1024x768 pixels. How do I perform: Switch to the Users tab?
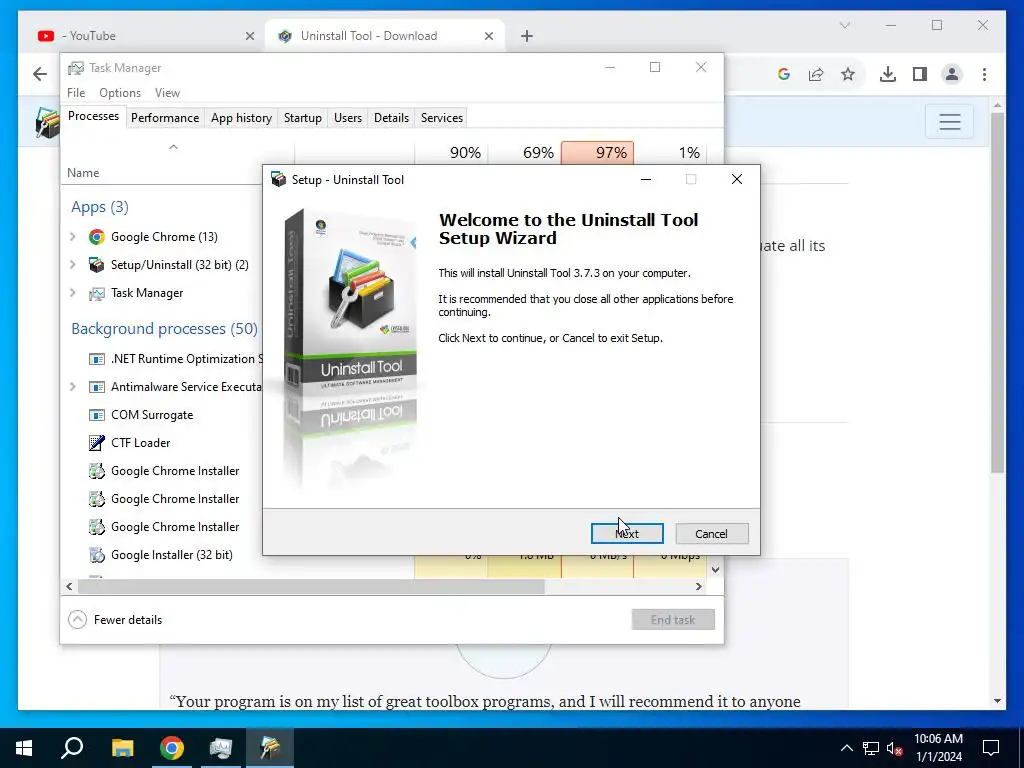click(x=347, y=118)
